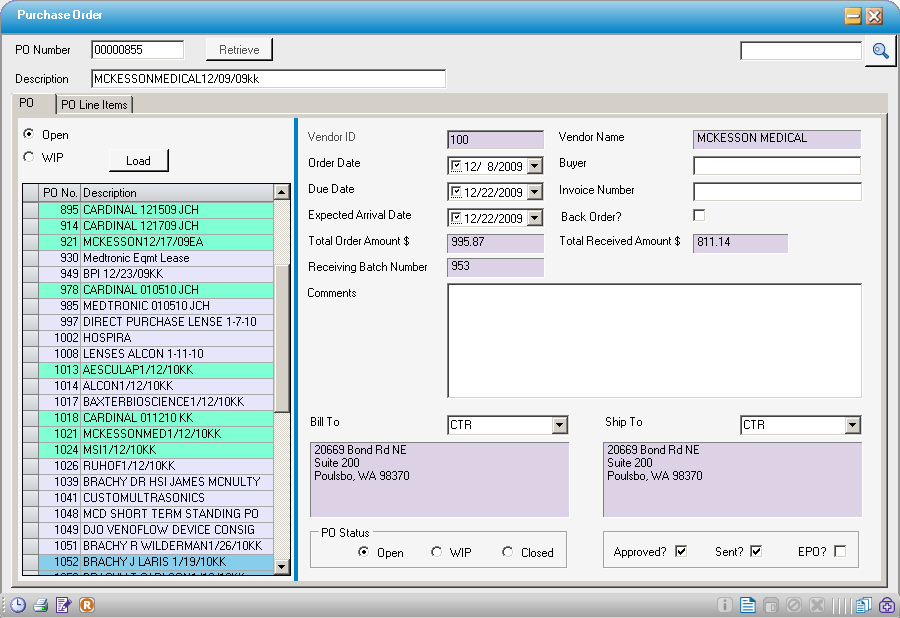
Task: Click the blue new document icon
Action: coord(747,605)
